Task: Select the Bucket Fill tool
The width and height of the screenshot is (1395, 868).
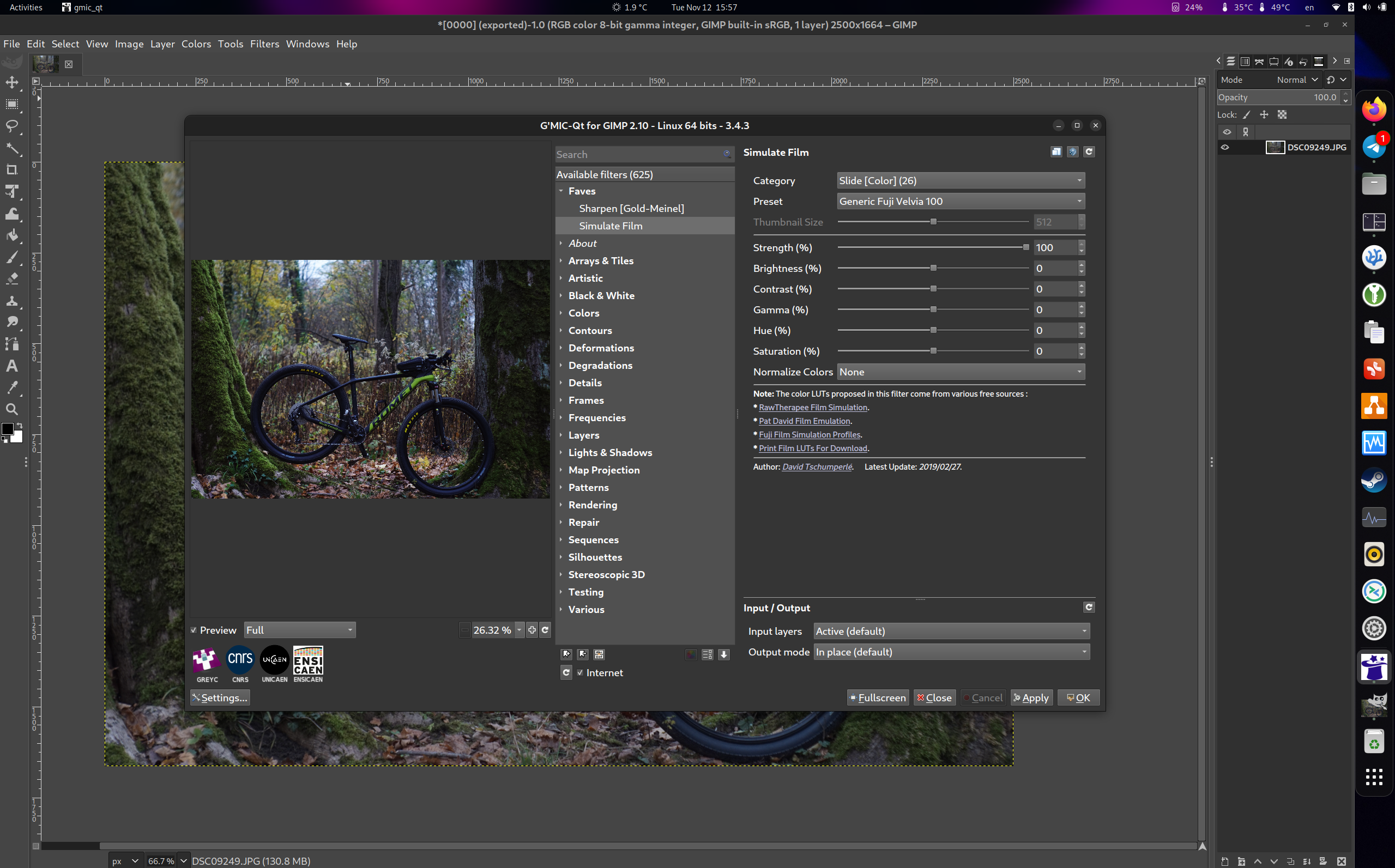Action: point(12,235)
